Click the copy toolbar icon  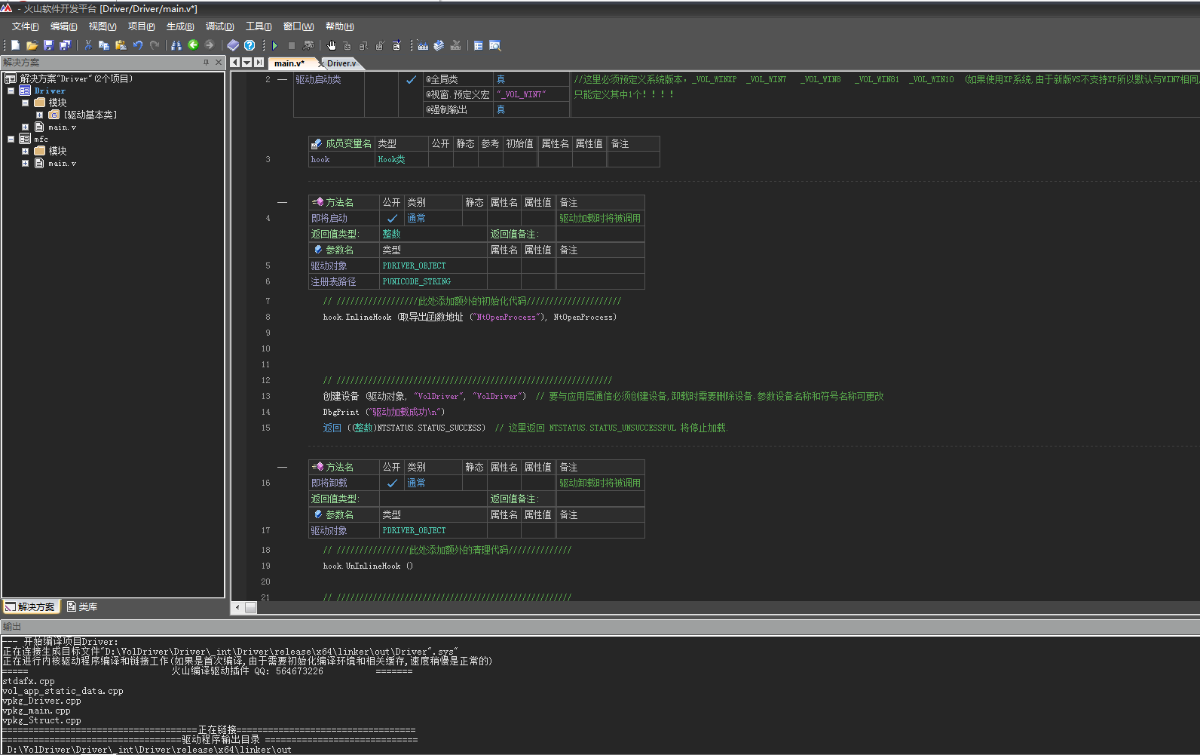(104, 45)
